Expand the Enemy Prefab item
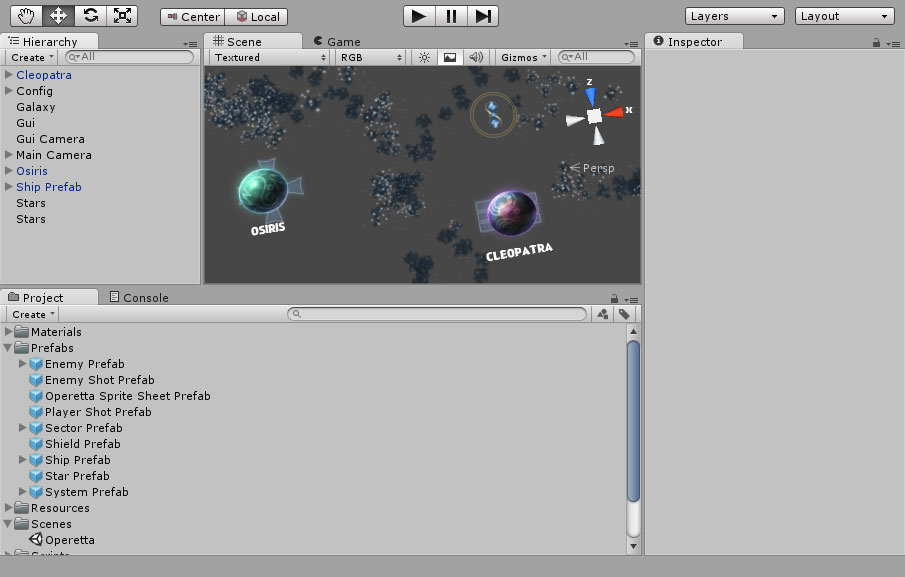Image resolution: width=905 pixels, height=577 pixels. point(23,364)
